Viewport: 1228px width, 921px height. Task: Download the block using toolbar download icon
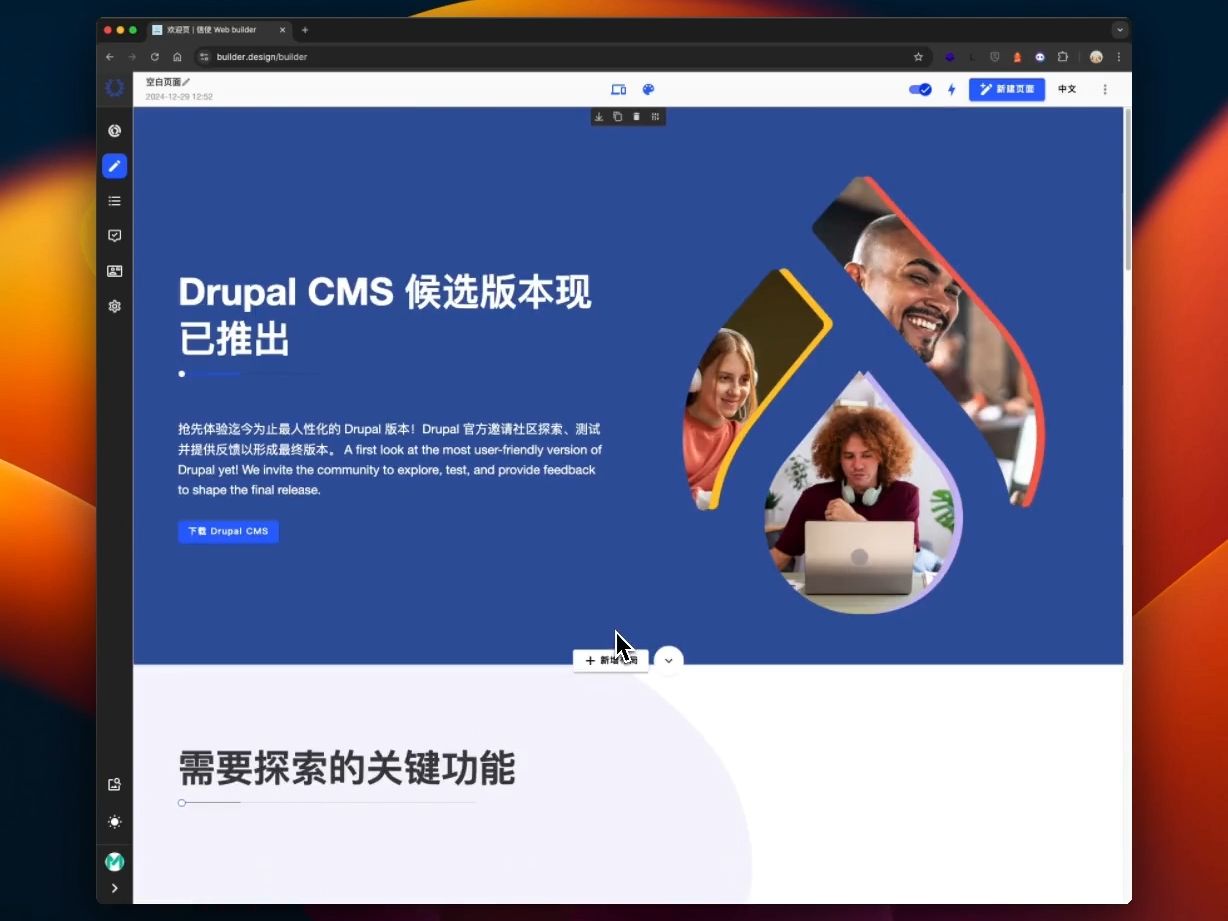point(599,117)
